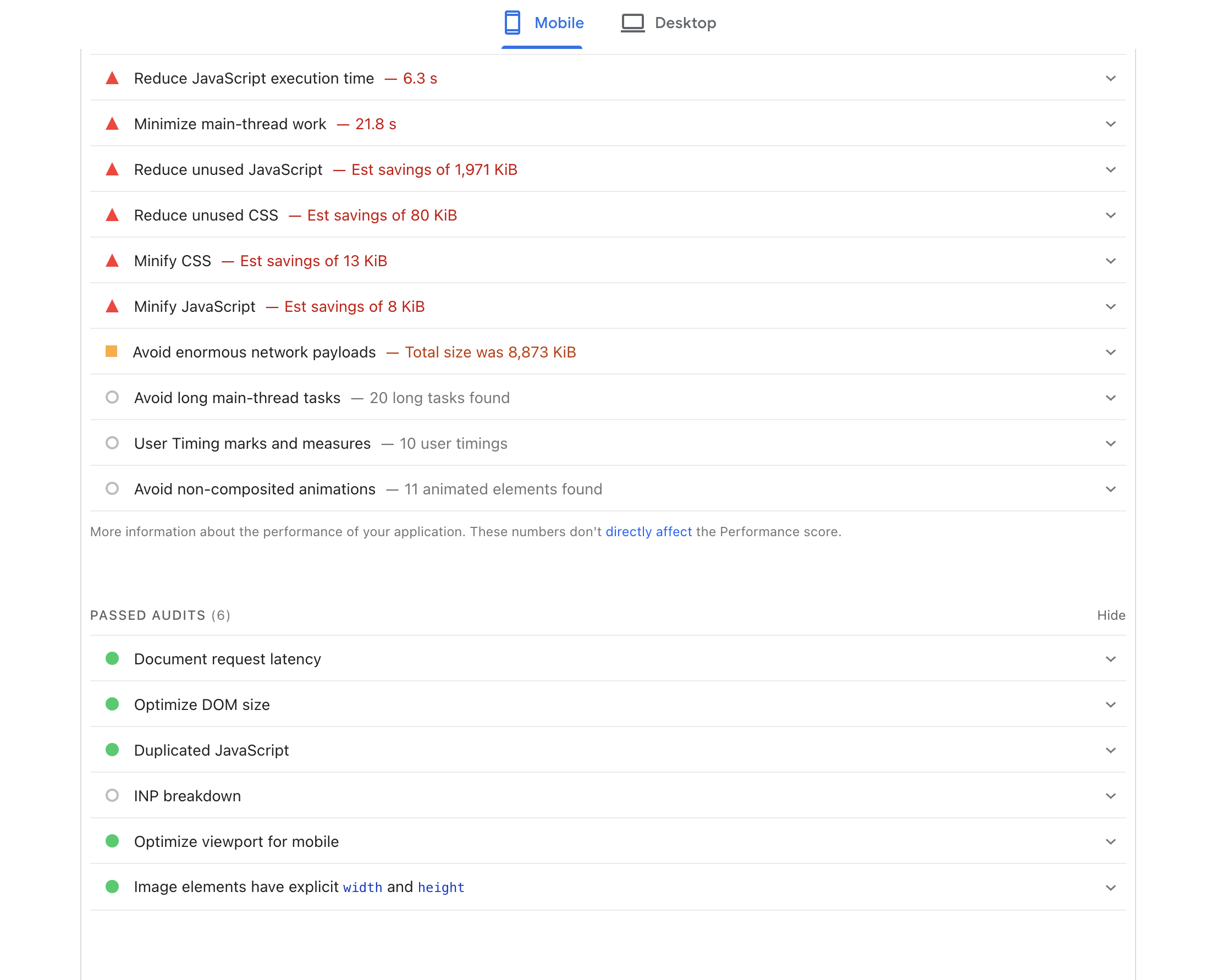Open Avoid long main-thread tasks chevron

(x=1110, y=398)
